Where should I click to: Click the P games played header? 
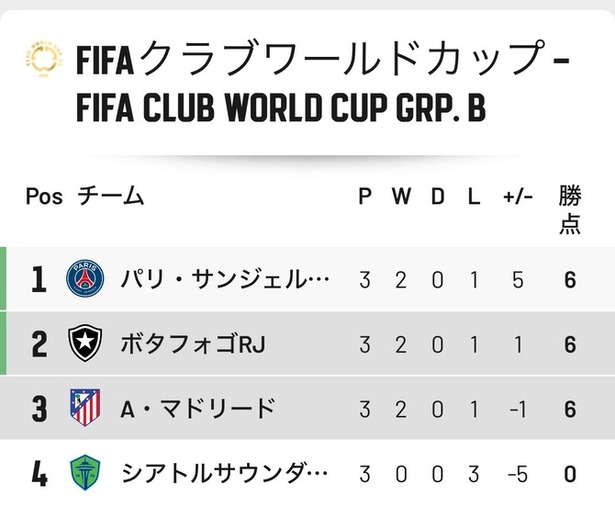click(365, 196)
